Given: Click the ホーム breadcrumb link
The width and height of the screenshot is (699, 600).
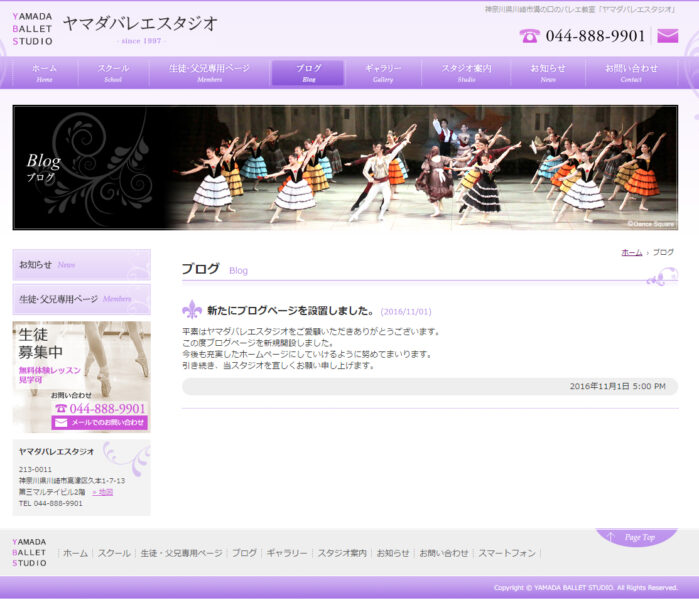Looking at the screenshot, I should 632,252.
